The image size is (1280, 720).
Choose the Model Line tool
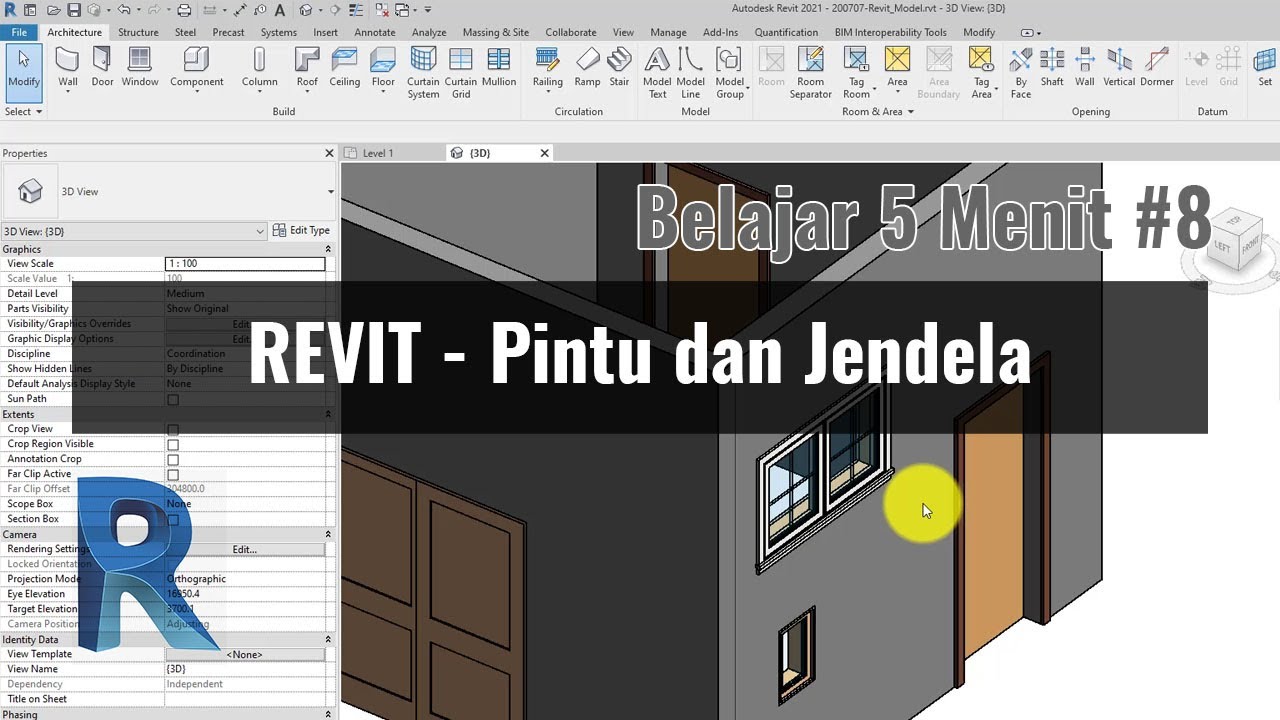[691, 73]
